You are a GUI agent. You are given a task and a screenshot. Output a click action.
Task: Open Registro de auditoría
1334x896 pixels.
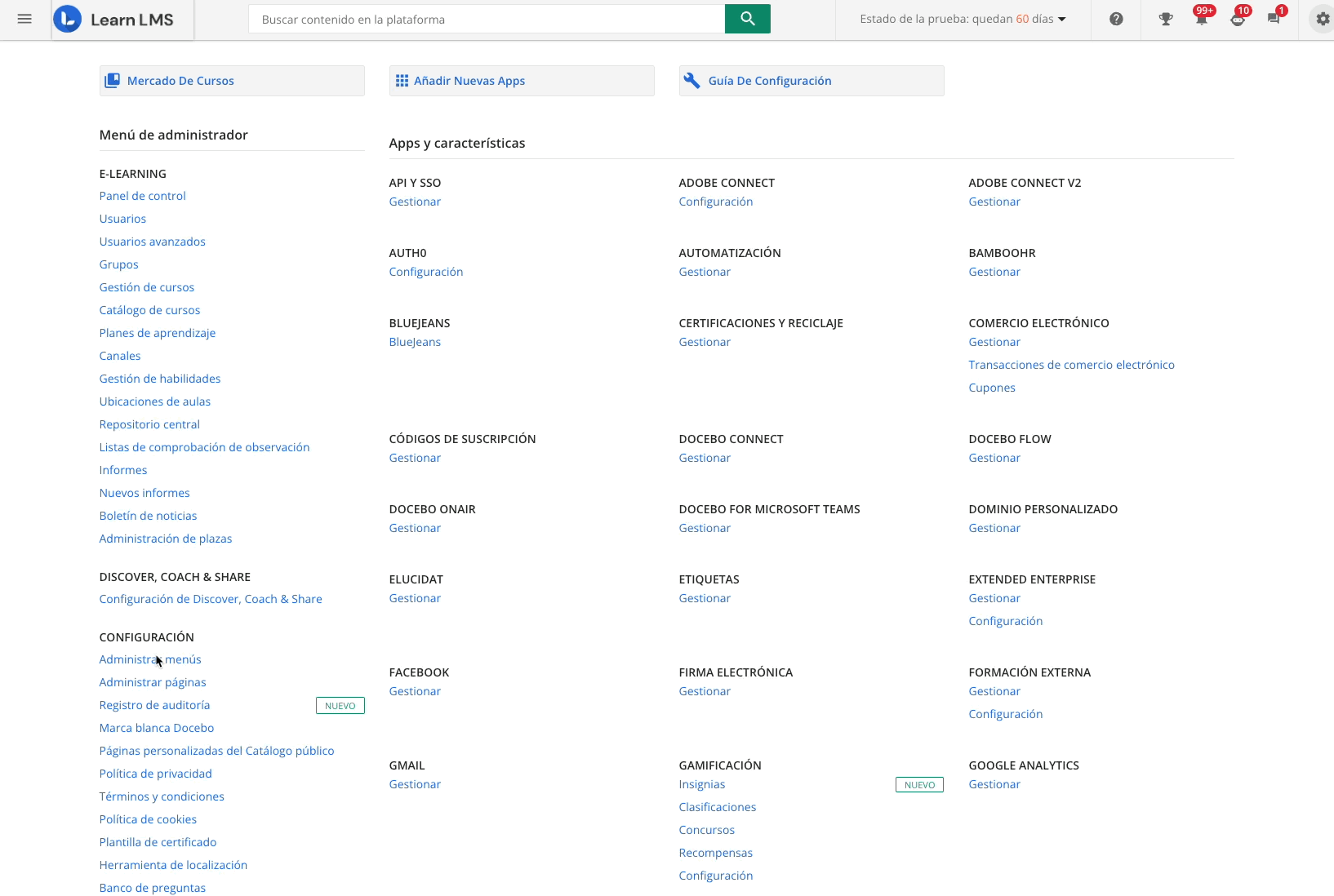[x=154, y=705]
